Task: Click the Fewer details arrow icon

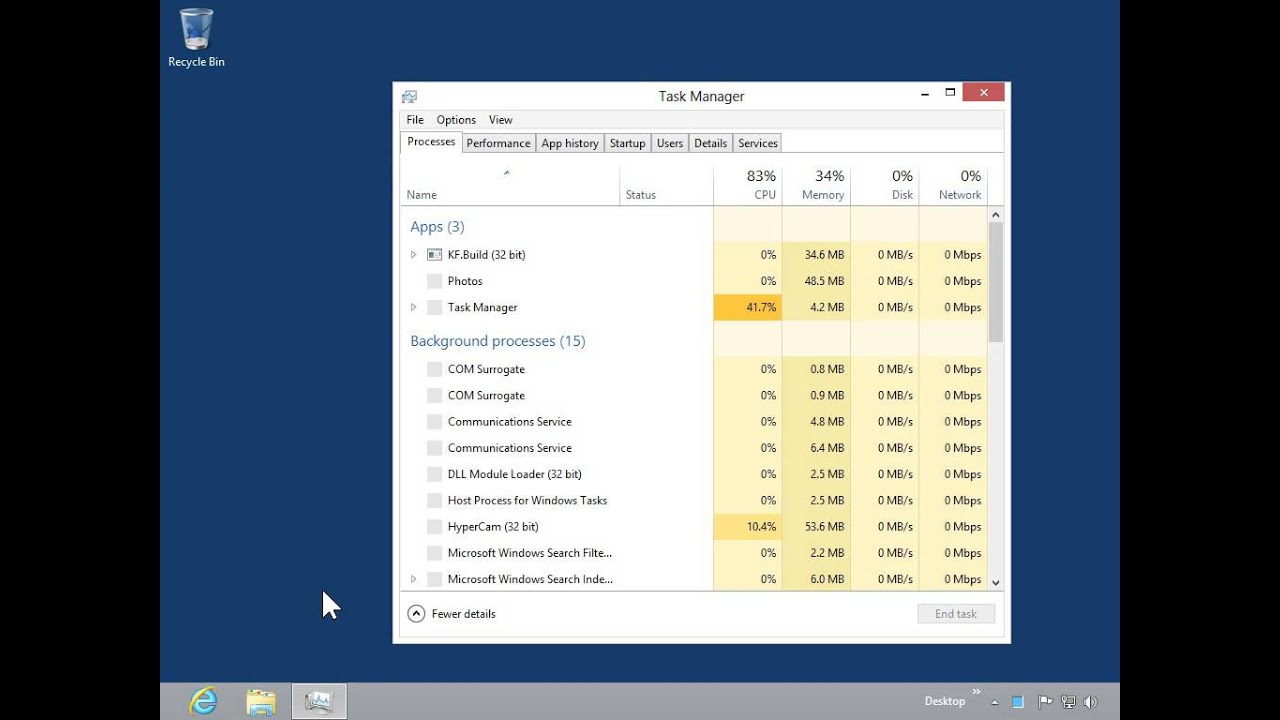Action: click(x=416, y=614)
